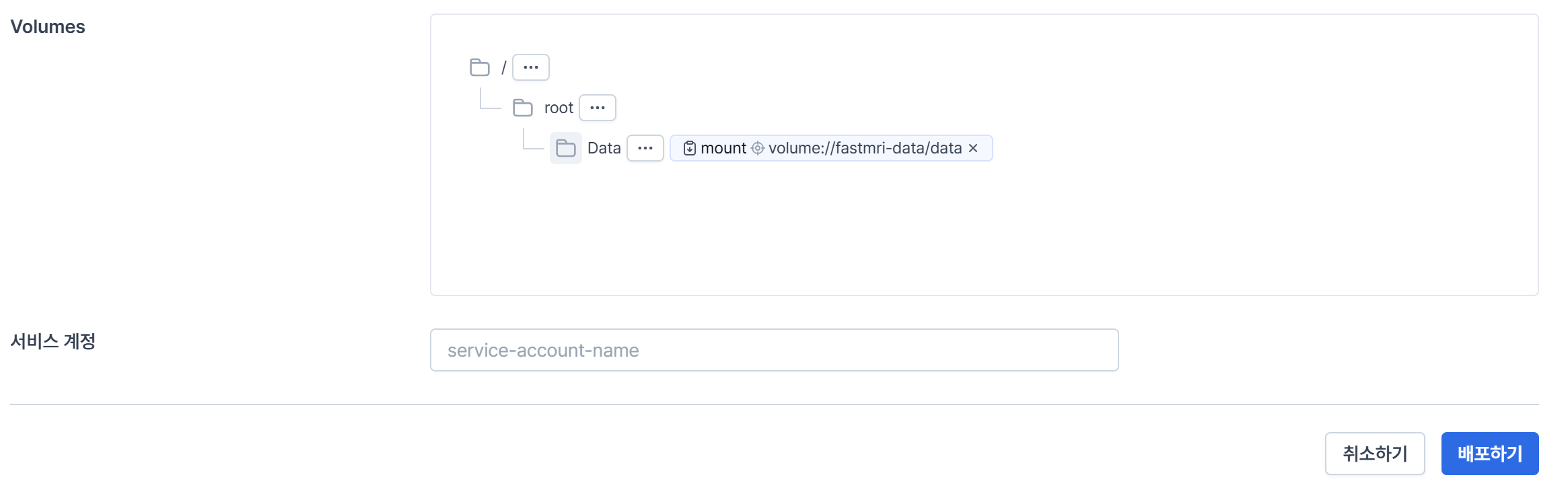Select the "root" folder label
The width and height of the screenshot is (1568, 494).
point(559,108)
